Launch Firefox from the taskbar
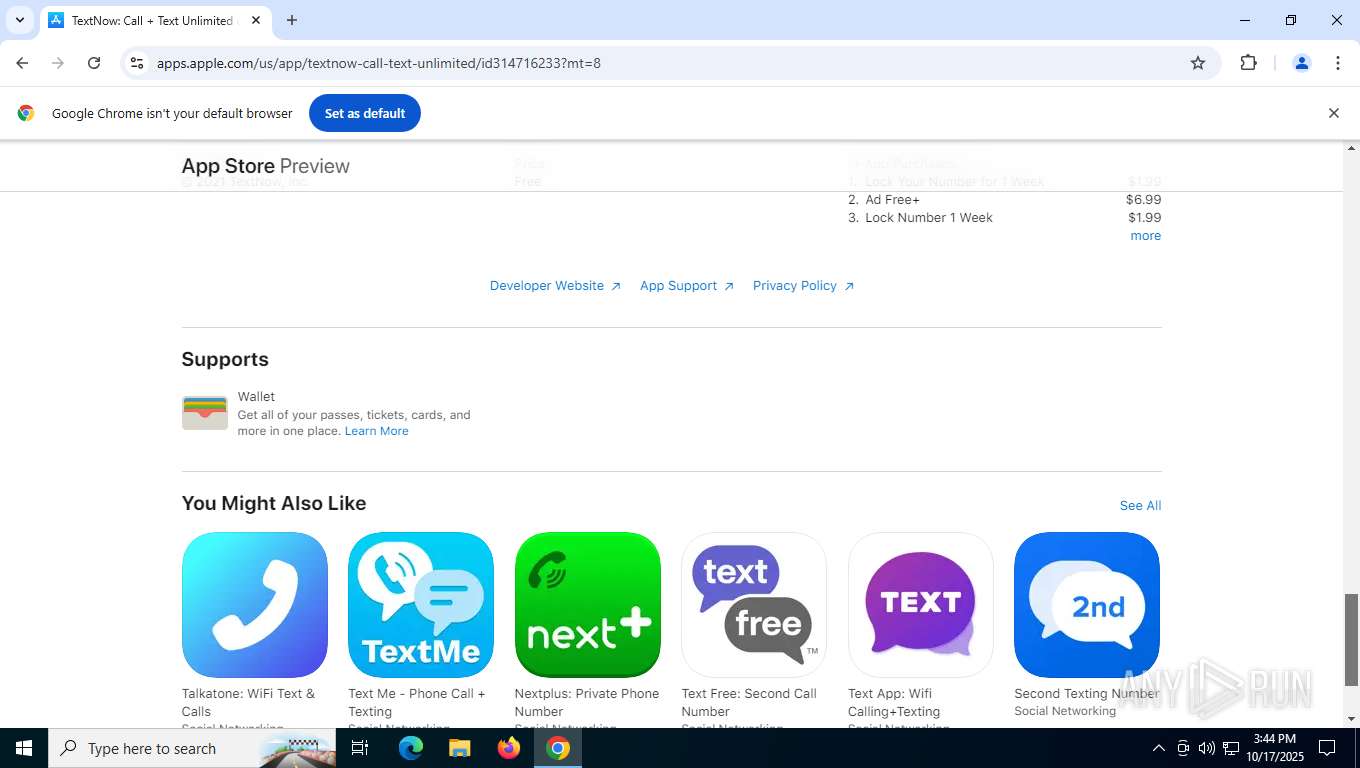Image resolution: width=1360 pixels, height=768 pixels. [509, 748]
